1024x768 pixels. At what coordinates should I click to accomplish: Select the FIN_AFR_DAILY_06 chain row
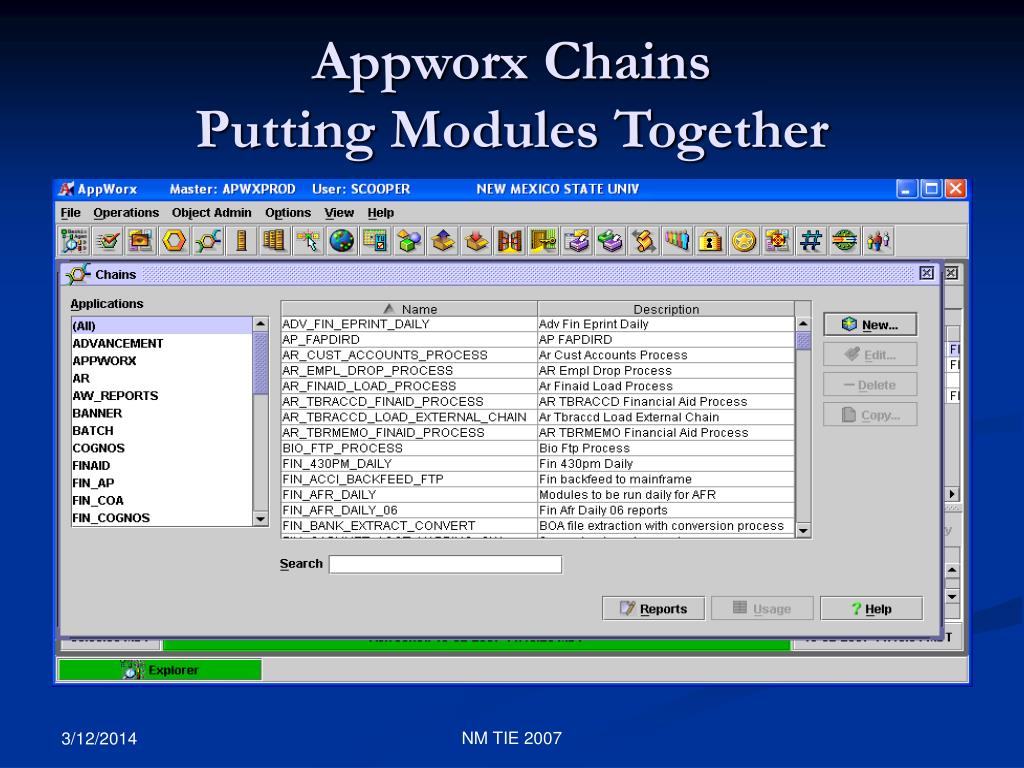coord(538,510)
